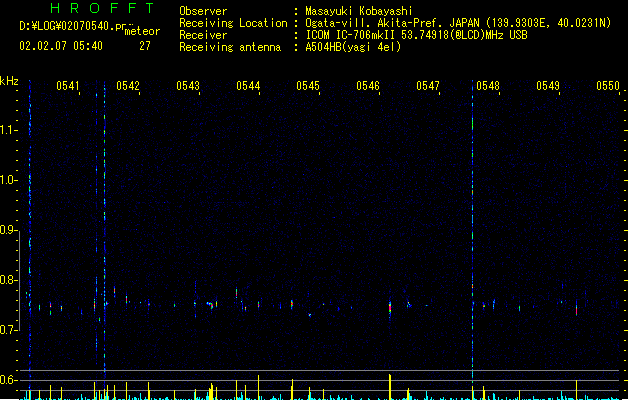Screen dimensions: 629x400
Task: Click the Receiving Location field label
Action: pyautogui.click(x=233, y=23)
